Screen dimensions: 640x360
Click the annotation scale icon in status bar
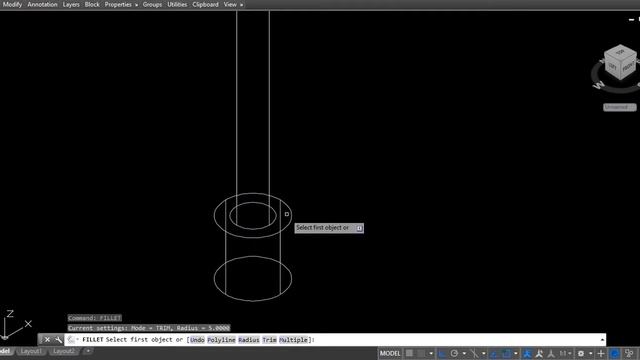pos(551,353)
